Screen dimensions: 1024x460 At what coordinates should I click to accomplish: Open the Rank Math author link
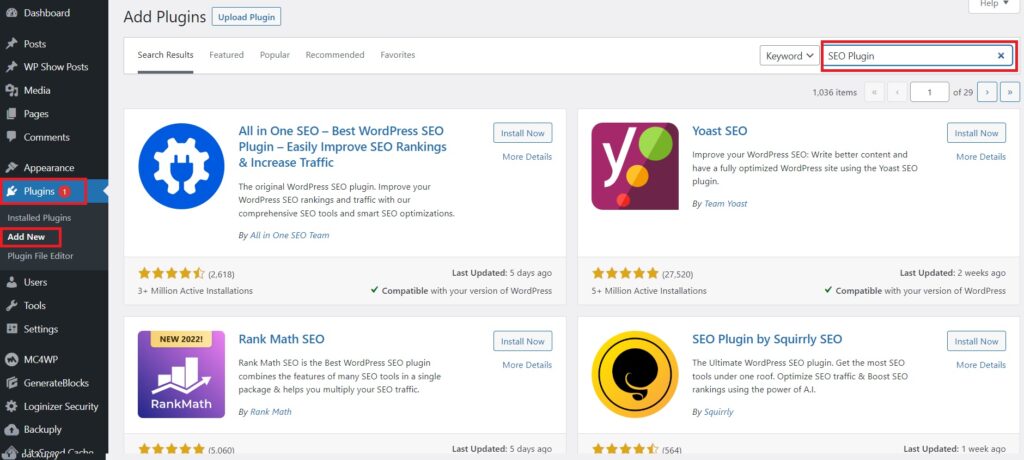(271, 412)
